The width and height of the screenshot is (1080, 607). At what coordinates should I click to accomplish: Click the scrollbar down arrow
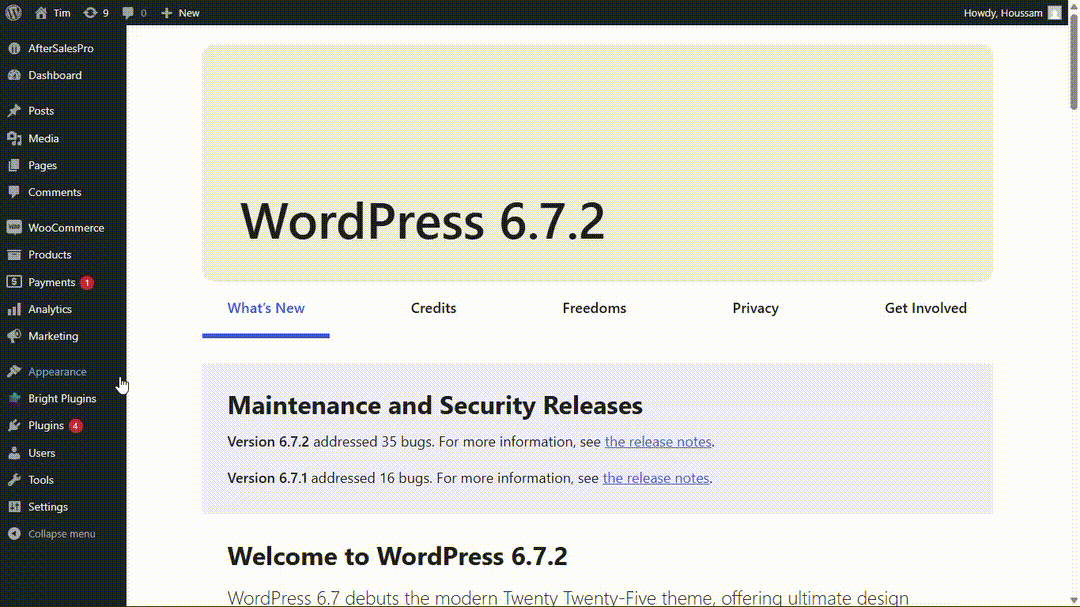[1074, 601]
